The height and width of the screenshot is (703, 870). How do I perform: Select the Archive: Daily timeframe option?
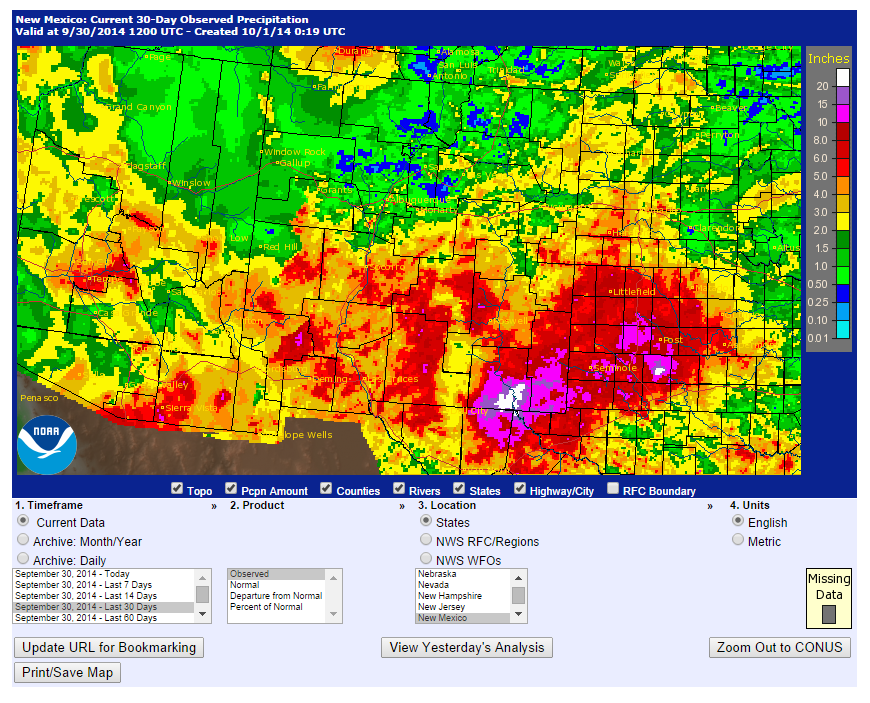click(x=23, y=557)
